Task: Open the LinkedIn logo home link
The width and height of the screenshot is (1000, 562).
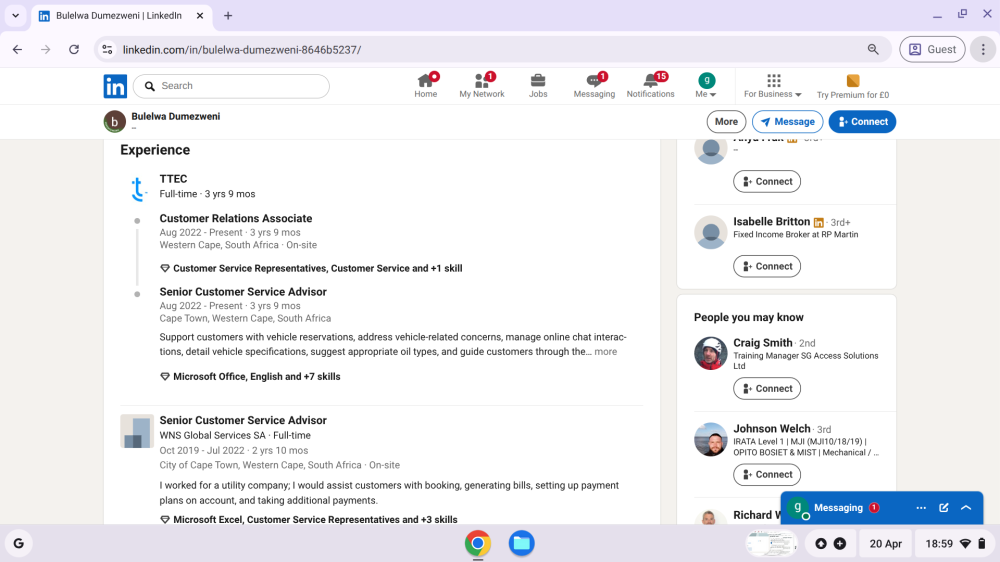Action: 115,86
